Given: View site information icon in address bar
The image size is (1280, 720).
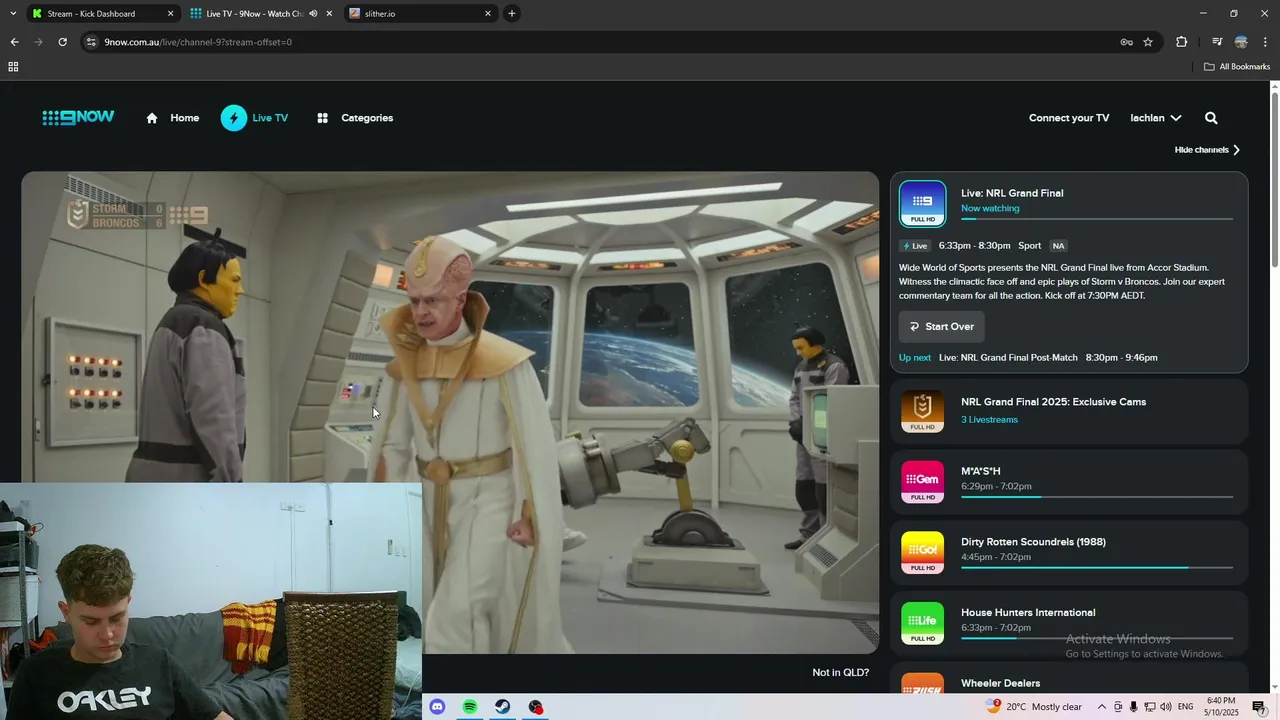Looking at the screenshot, I should coord(91,42).
